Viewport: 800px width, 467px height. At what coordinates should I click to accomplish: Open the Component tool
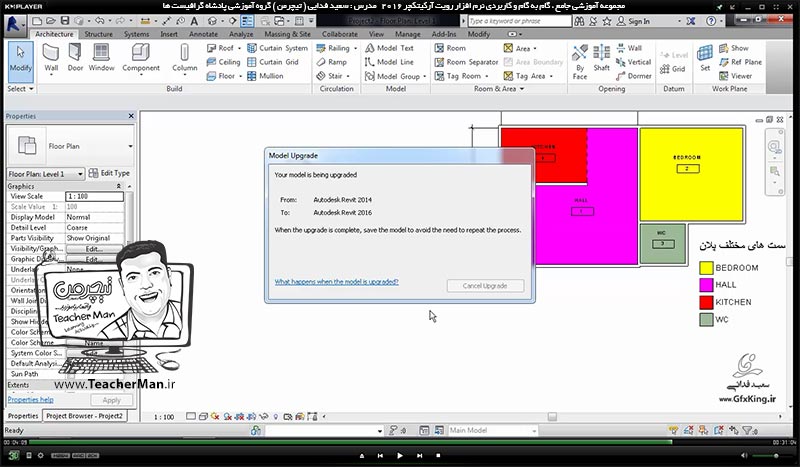point(140,58)
